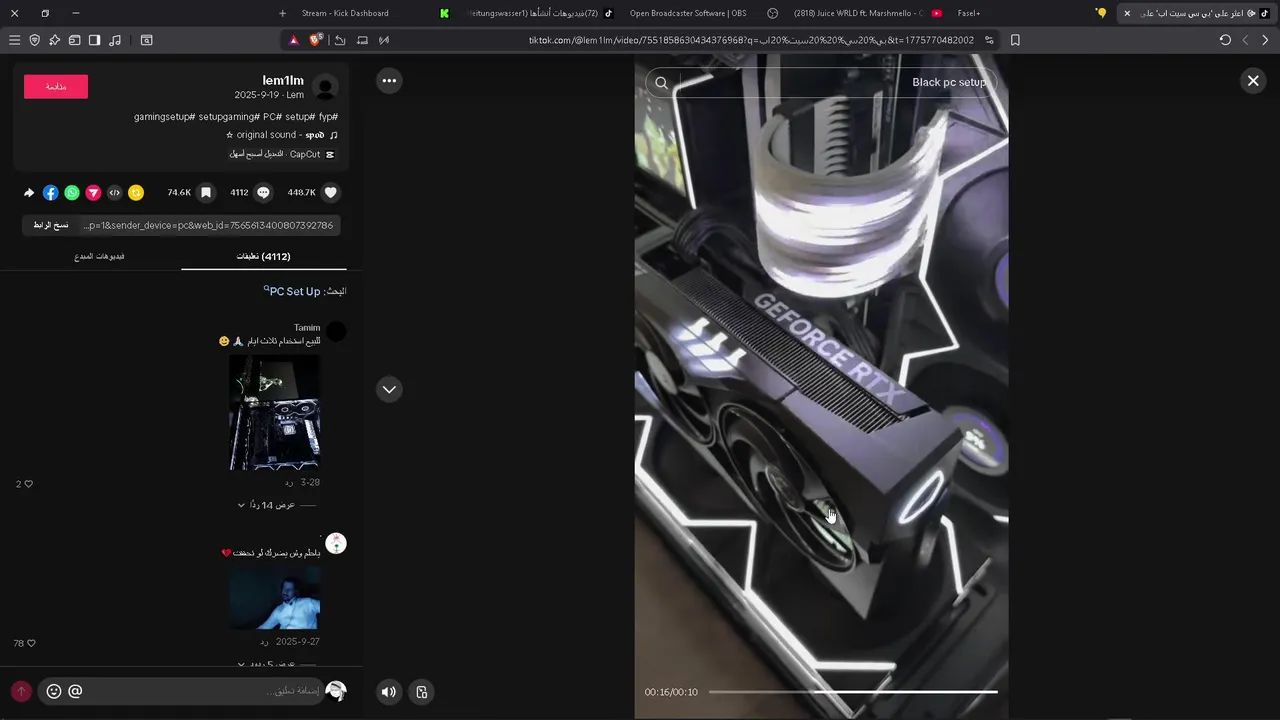Screen dimensions: 1280x720
Task: Click the pink follow button
Action: pyautogui.click(x=56, y=87)
